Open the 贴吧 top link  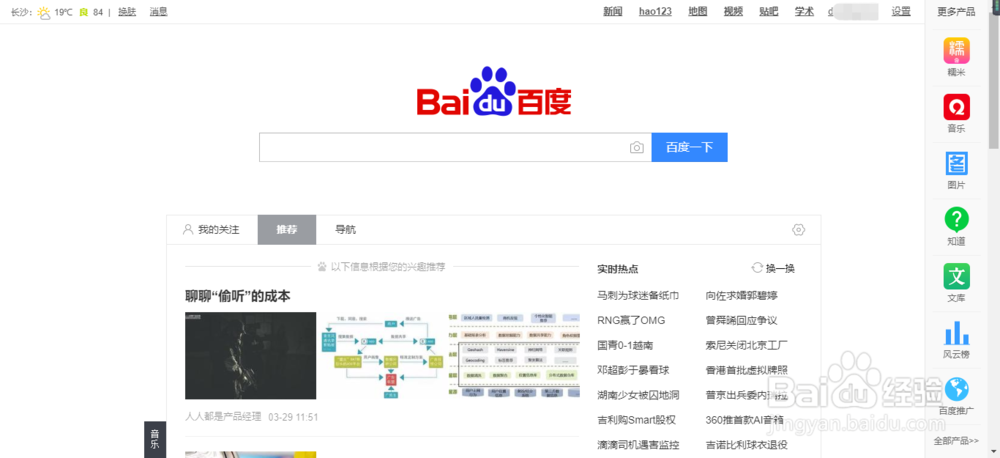coord(768,11)
